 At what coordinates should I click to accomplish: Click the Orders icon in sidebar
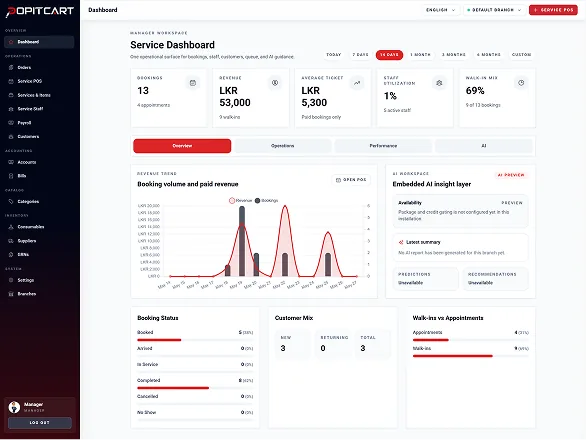click(11, 68)
